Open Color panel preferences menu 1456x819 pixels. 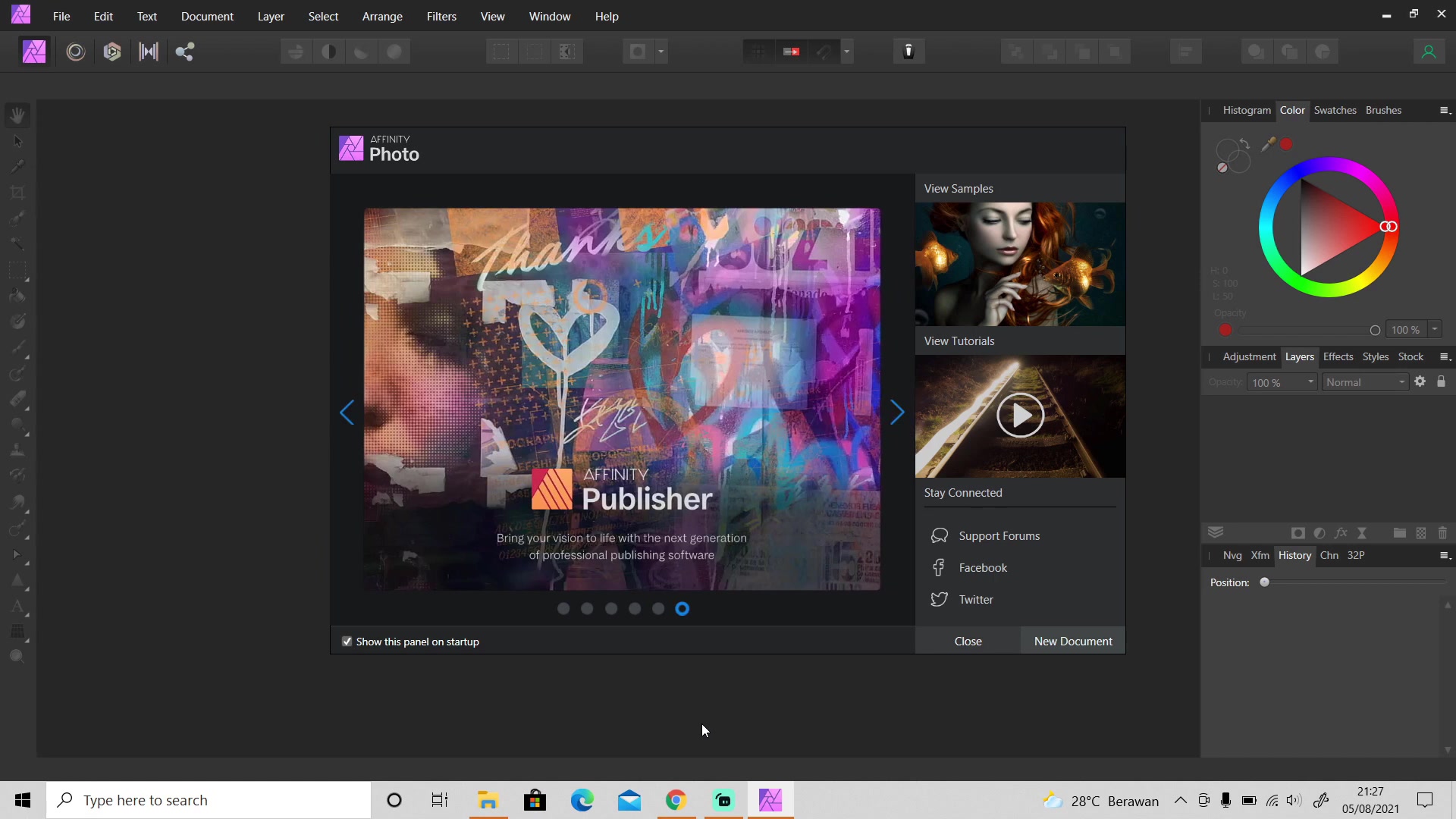pos(1445,111)
